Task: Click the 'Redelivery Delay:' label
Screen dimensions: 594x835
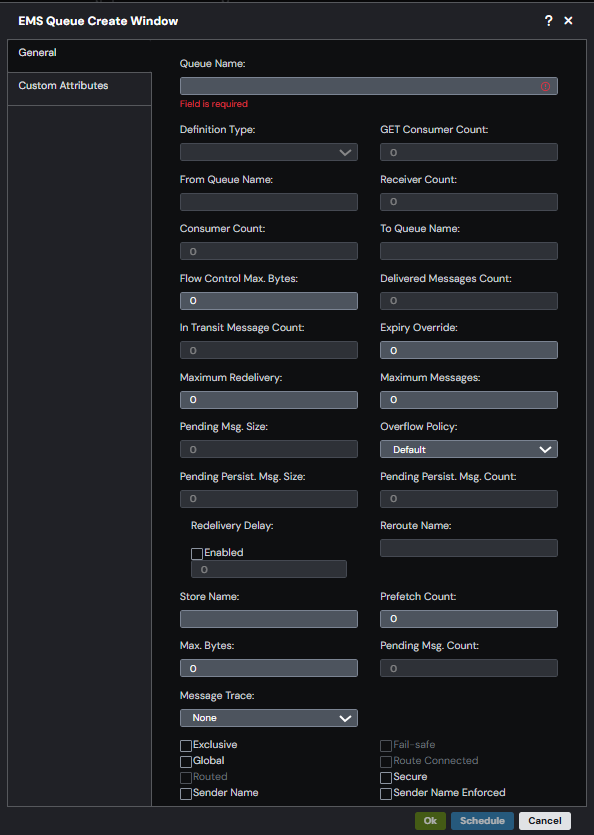Action: tap(232, 526)
